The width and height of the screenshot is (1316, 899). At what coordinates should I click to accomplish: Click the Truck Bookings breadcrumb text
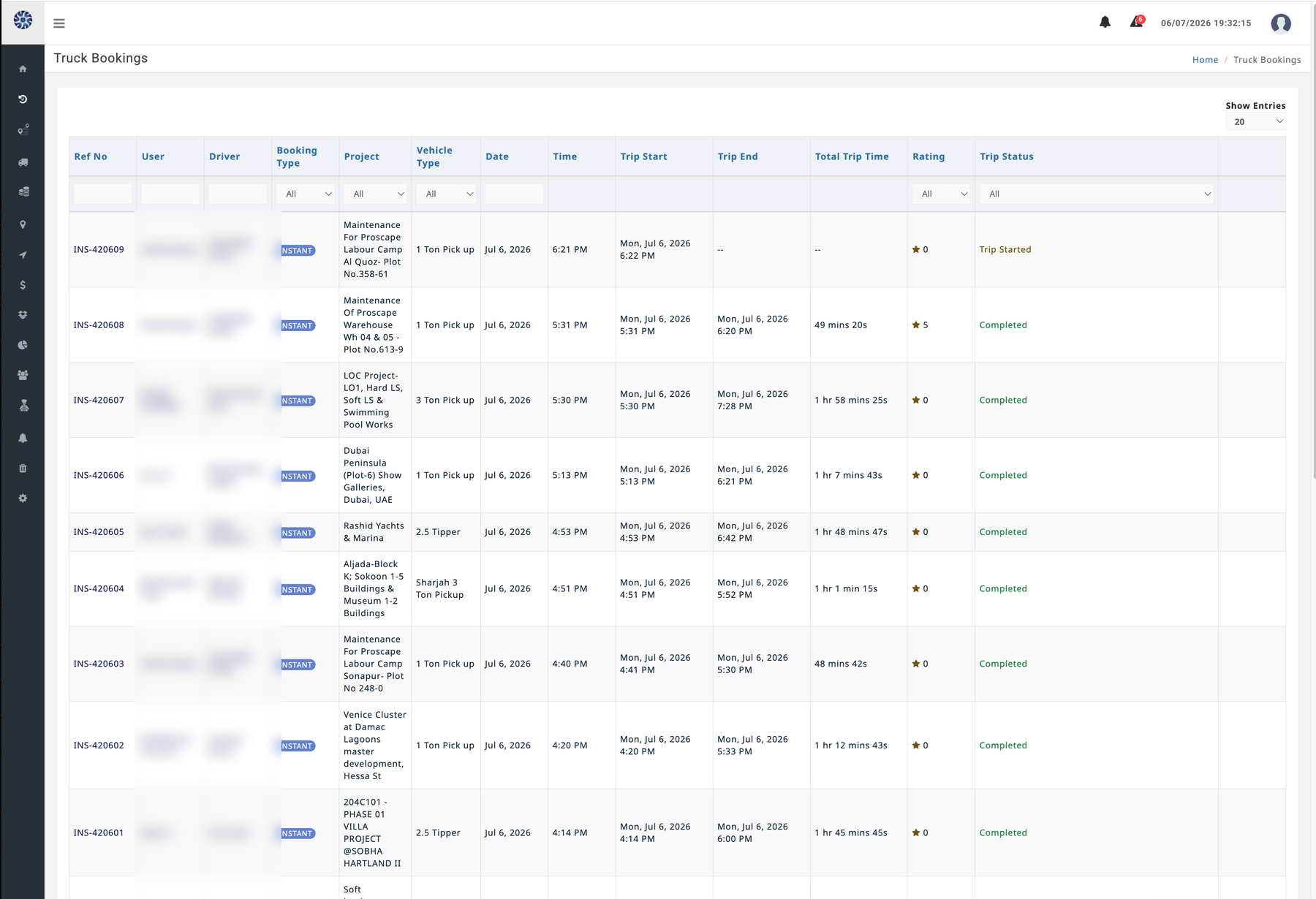tap(1267, 60)
